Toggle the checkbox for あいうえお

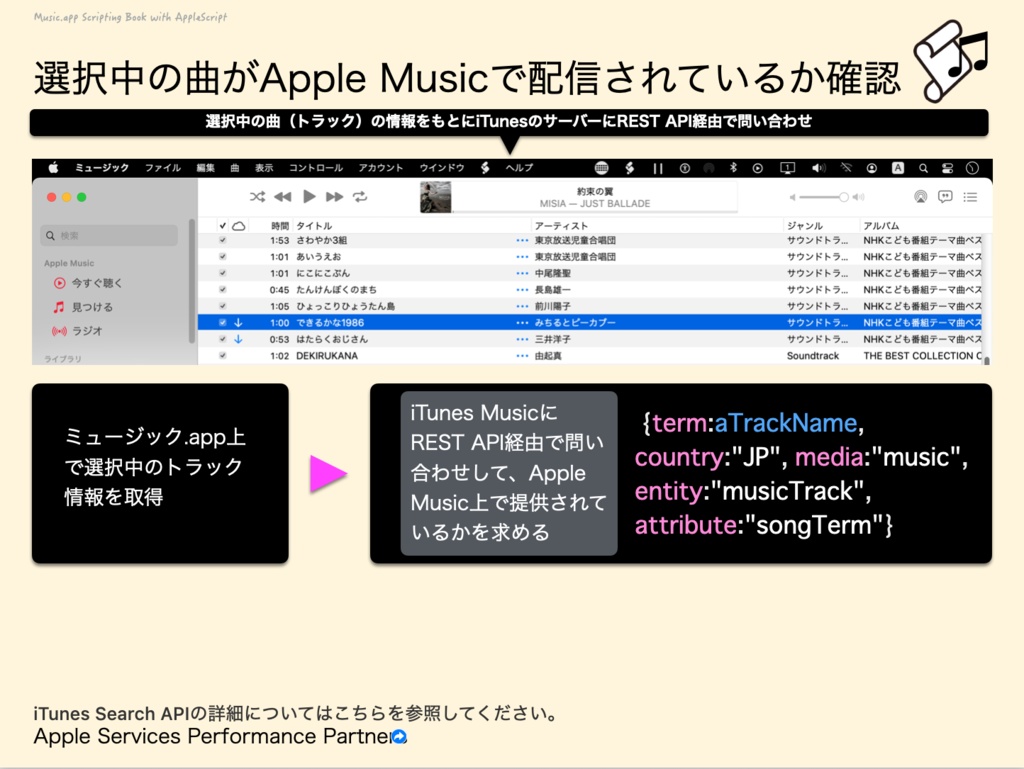tap(221, 255)
